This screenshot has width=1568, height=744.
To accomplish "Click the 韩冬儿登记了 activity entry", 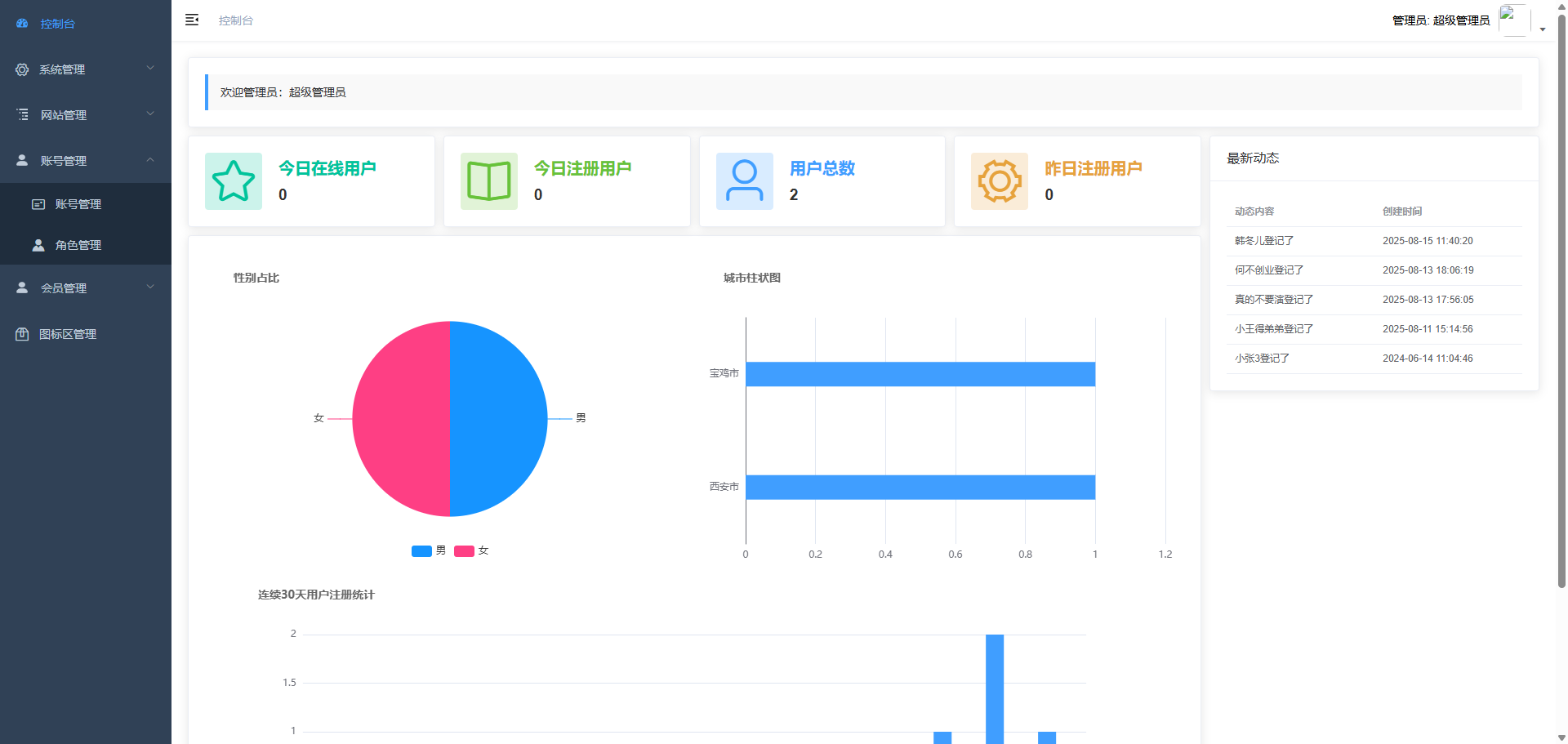I will point(1264,241).
